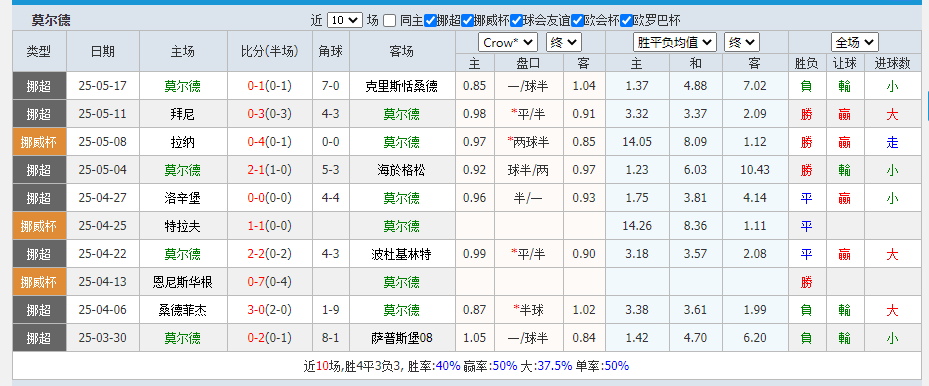This screenshot has width=929, height=386.
Task: Click 恩尼斯华根 home team link
Action: point(182,282)
